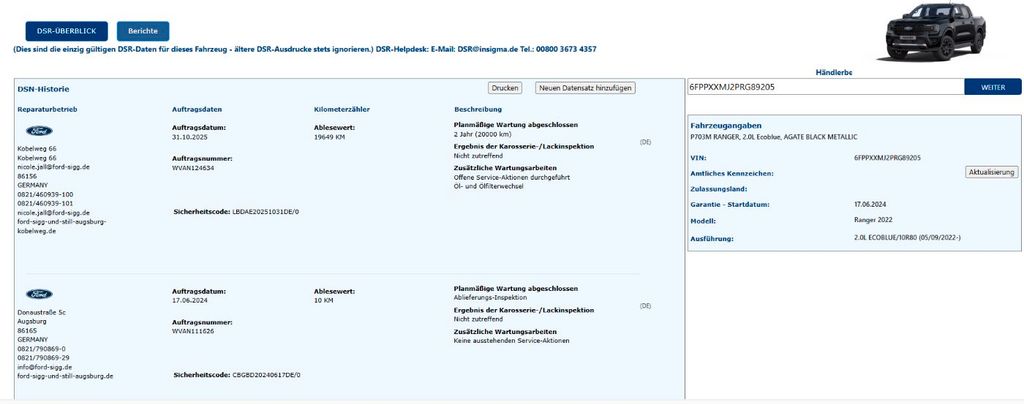
Task: Select order number WVAN124634
Action: point(193,168)
